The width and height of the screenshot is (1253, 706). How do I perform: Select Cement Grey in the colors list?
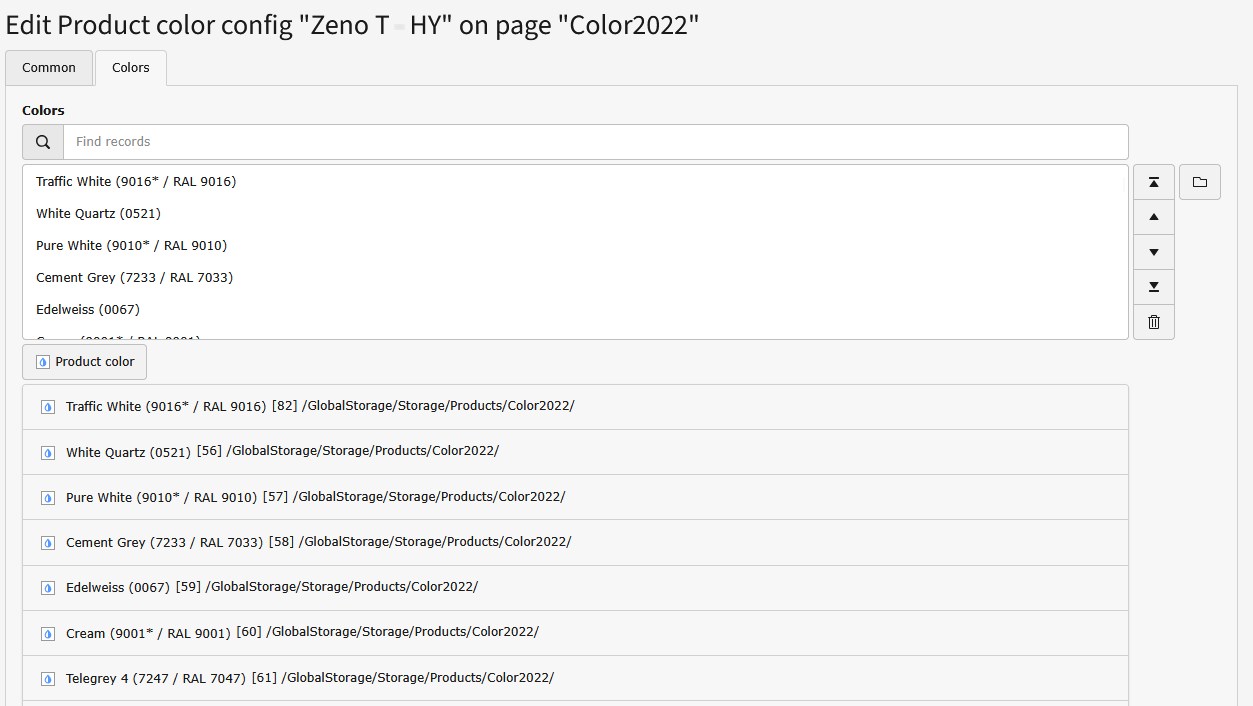pyautogui.click(x=134, y=278)
